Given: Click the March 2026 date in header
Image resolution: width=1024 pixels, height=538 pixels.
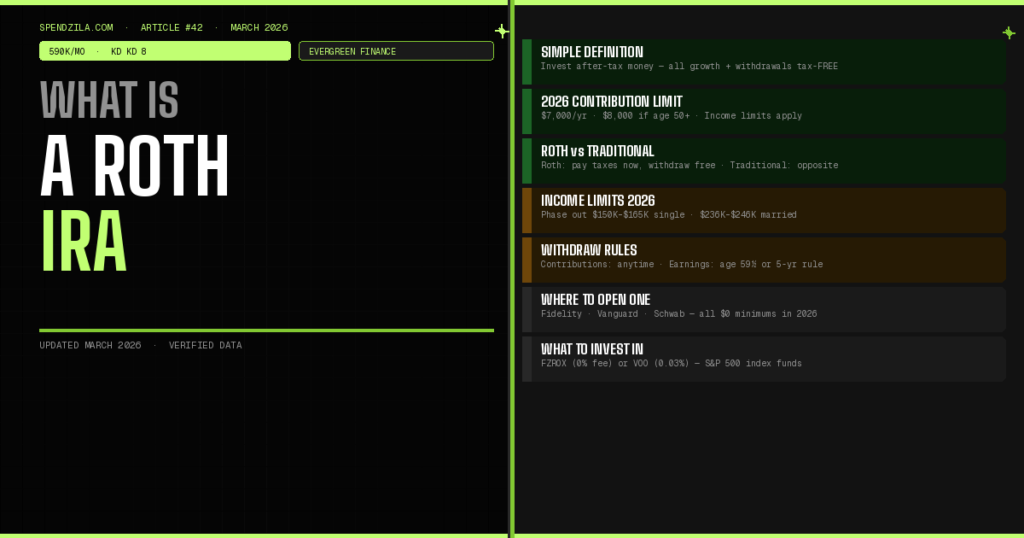Looking at the screenshot, I should click(x=259, y=27).
